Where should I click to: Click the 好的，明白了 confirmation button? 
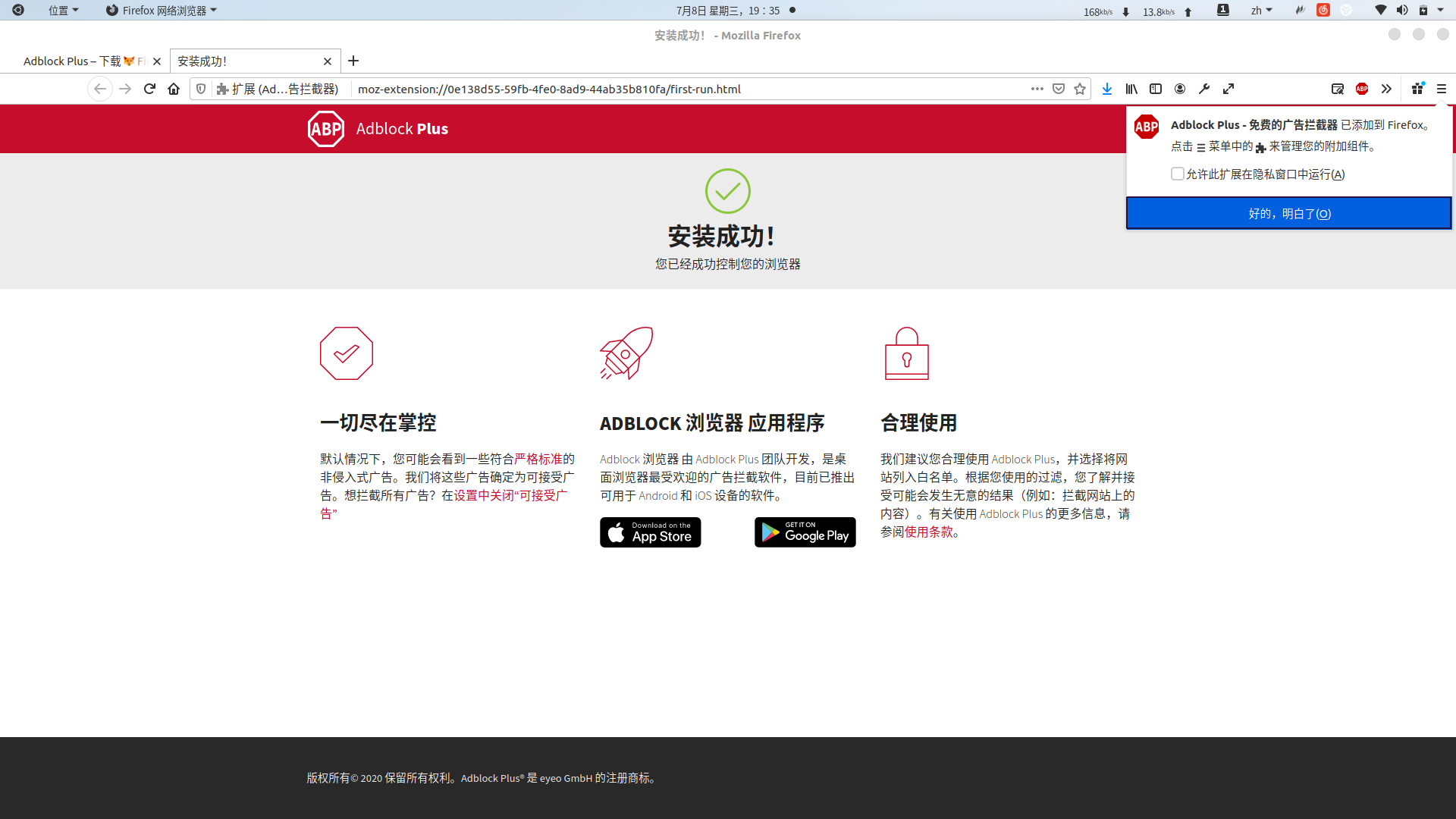click(1288, 213)
